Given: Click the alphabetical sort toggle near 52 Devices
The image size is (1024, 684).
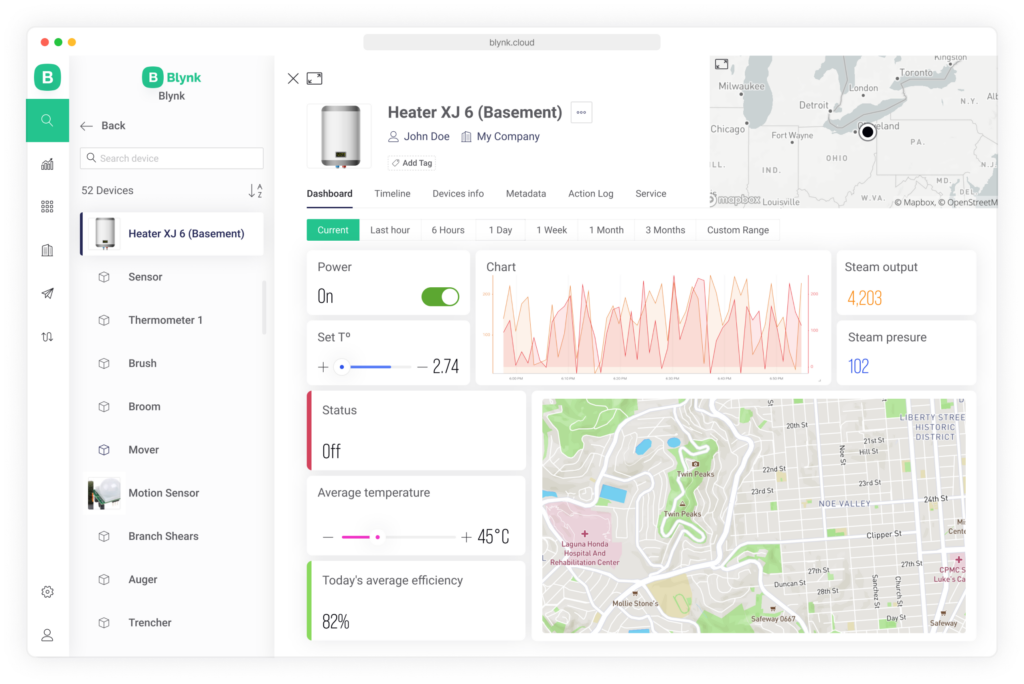Looking at the screenshot, I should point(258,190).
